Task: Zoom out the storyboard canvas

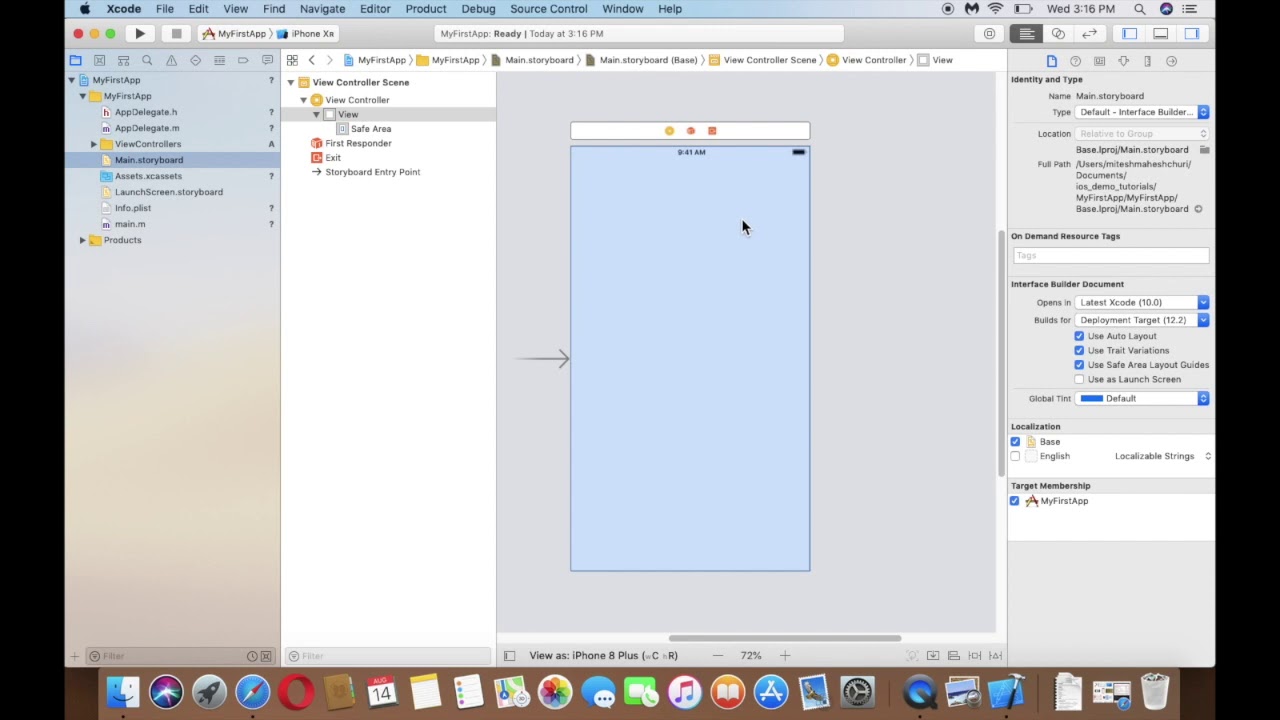Action: tap(717, 656)
